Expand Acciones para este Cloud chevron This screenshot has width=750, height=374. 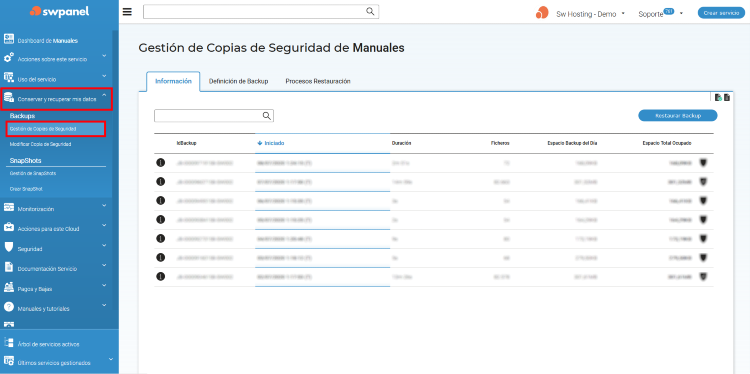[104, 226]
